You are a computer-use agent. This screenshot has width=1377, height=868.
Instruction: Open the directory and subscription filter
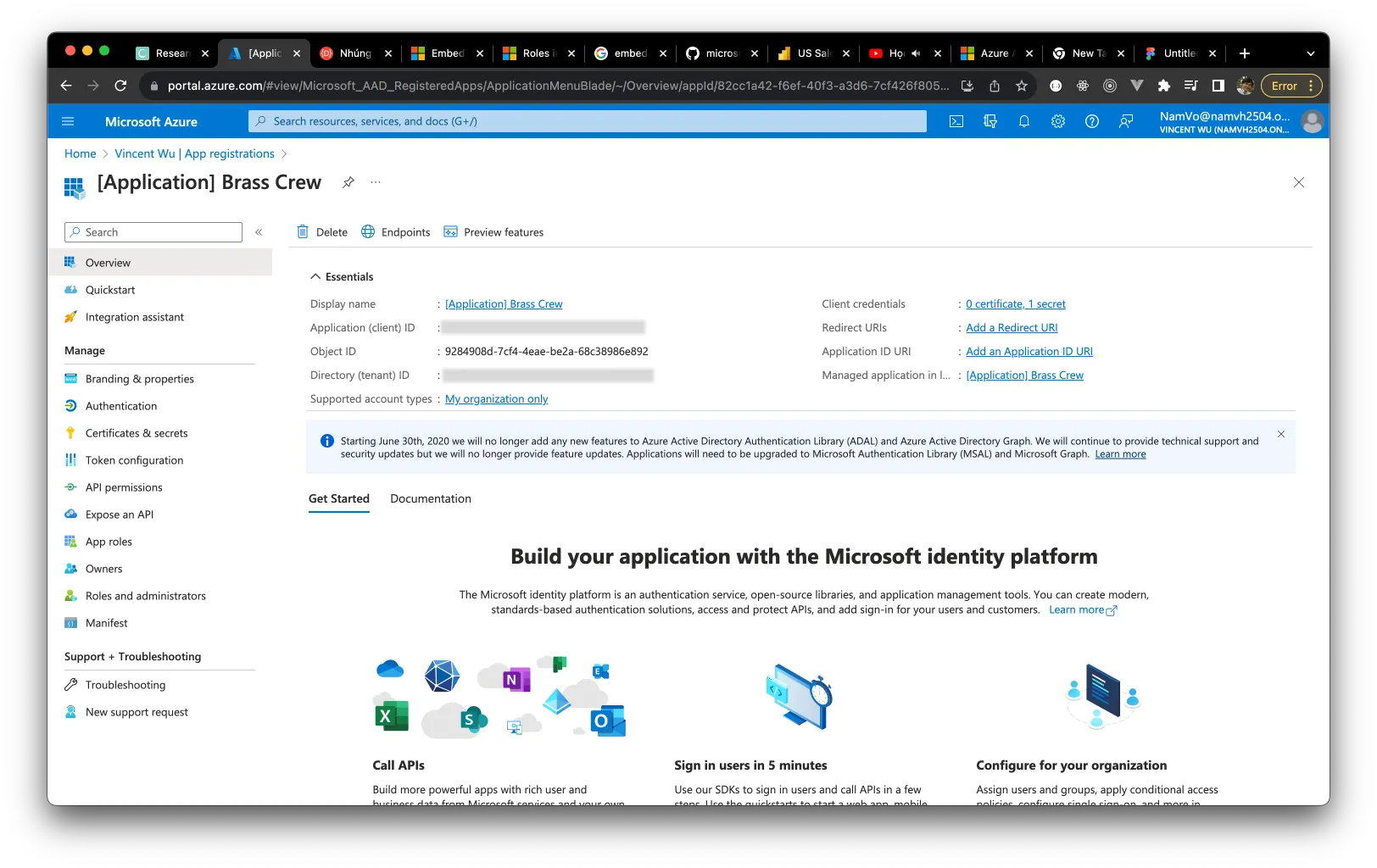(x=990, y=121)
